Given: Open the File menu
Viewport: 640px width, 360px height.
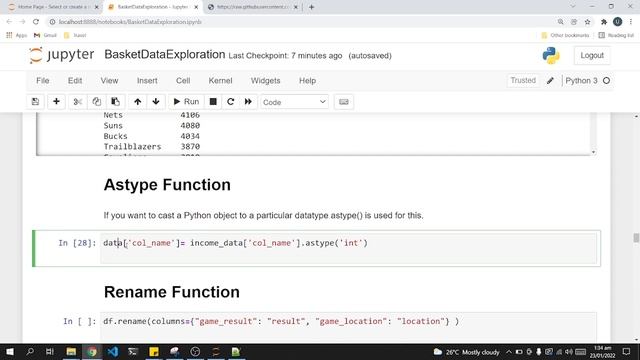Looking at the screenshot, I should 43,81.
